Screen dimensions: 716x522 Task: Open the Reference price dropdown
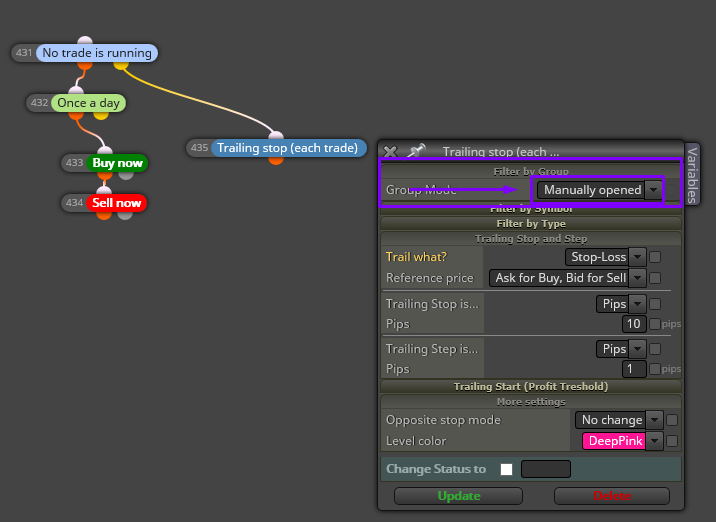[568, 278]
